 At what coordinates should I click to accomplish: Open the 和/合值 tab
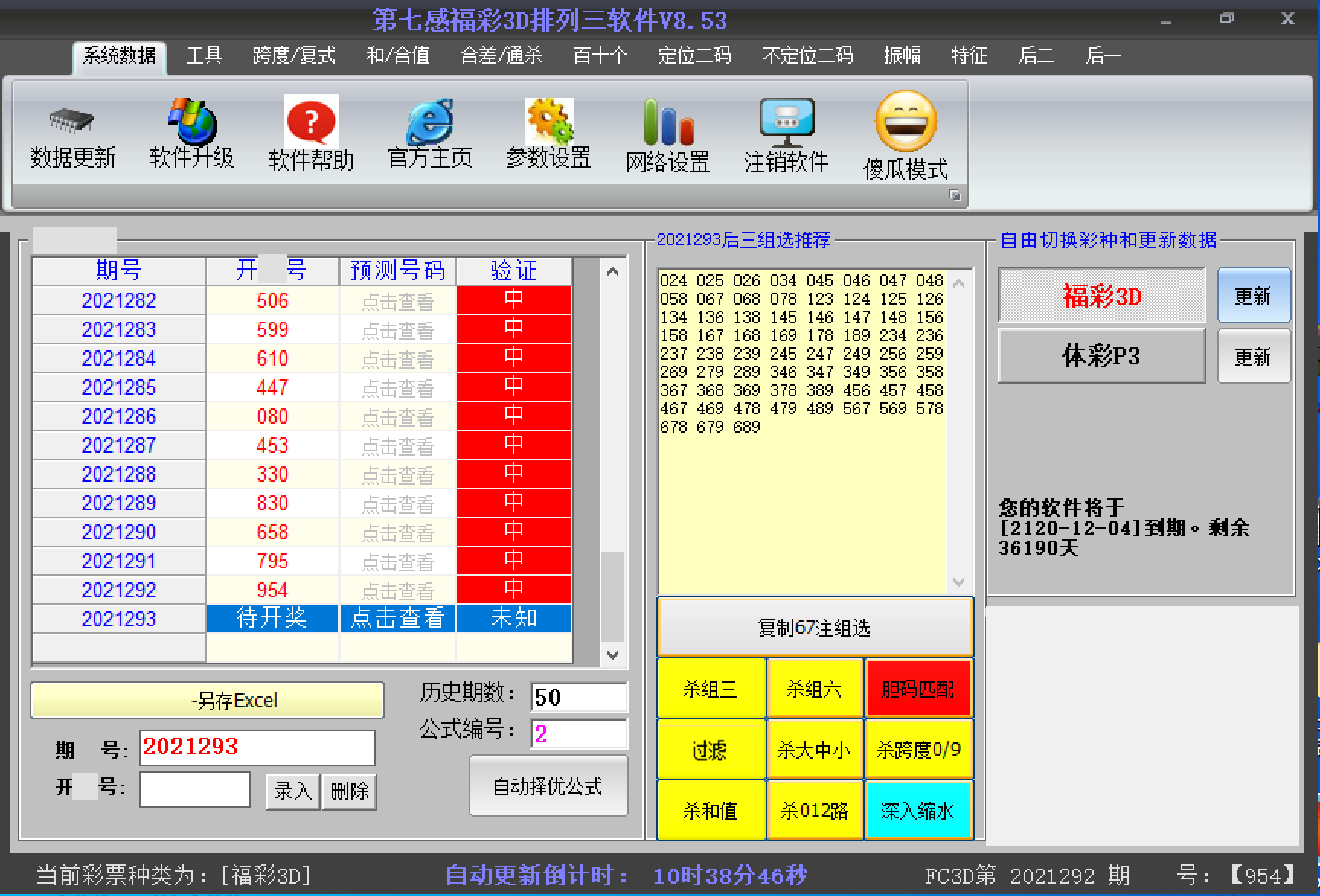click(x=397, y=56)
